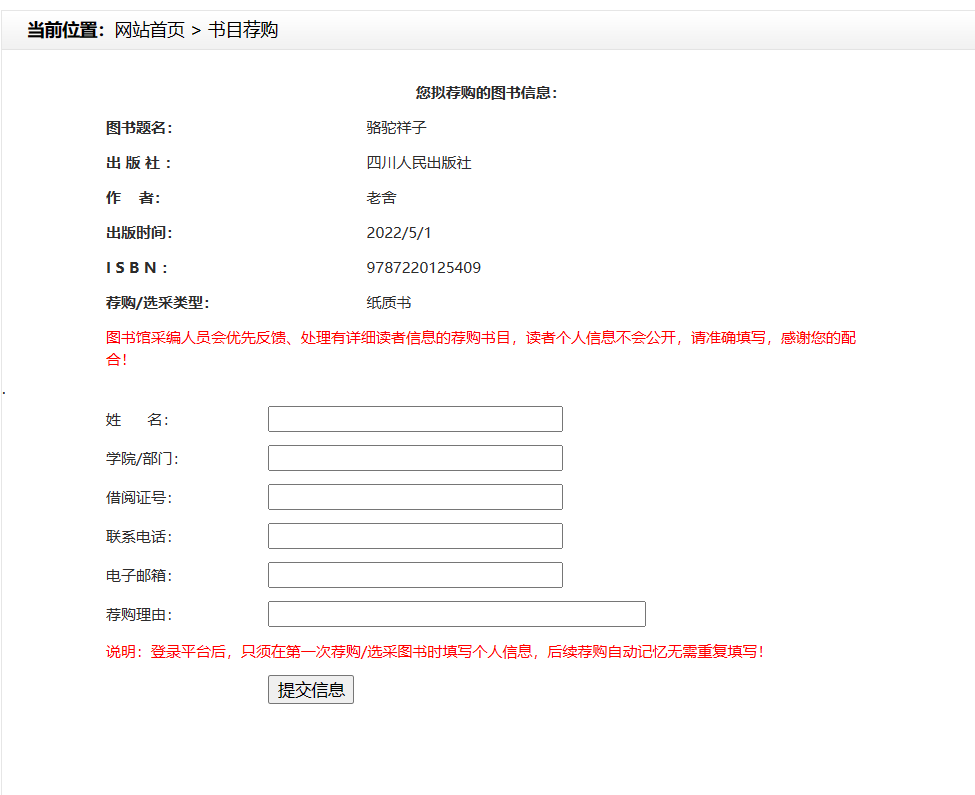
Task: Click the 网站首页 breadcrumb link
Action: (x=150, y=30)
